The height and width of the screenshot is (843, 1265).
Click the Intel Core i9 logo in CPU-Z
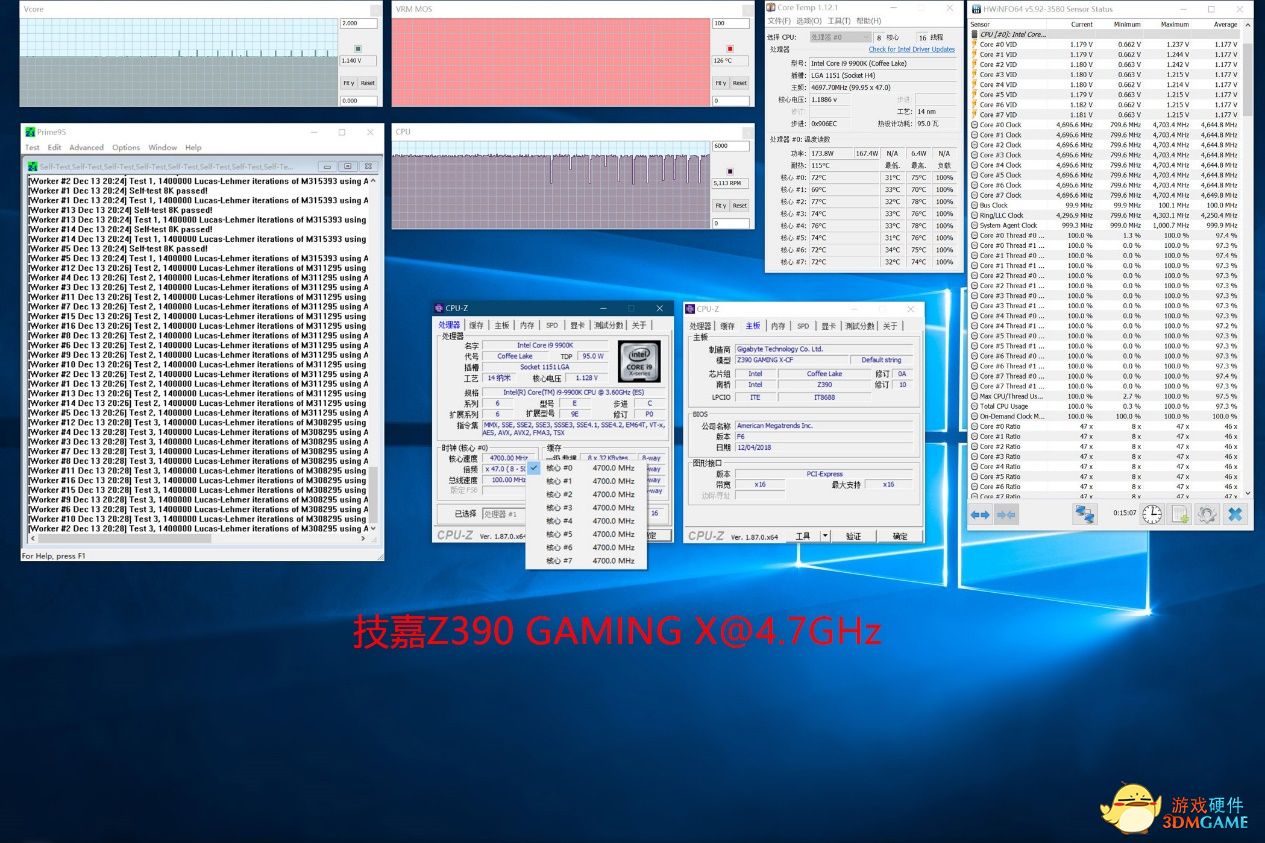click(638, 361)
